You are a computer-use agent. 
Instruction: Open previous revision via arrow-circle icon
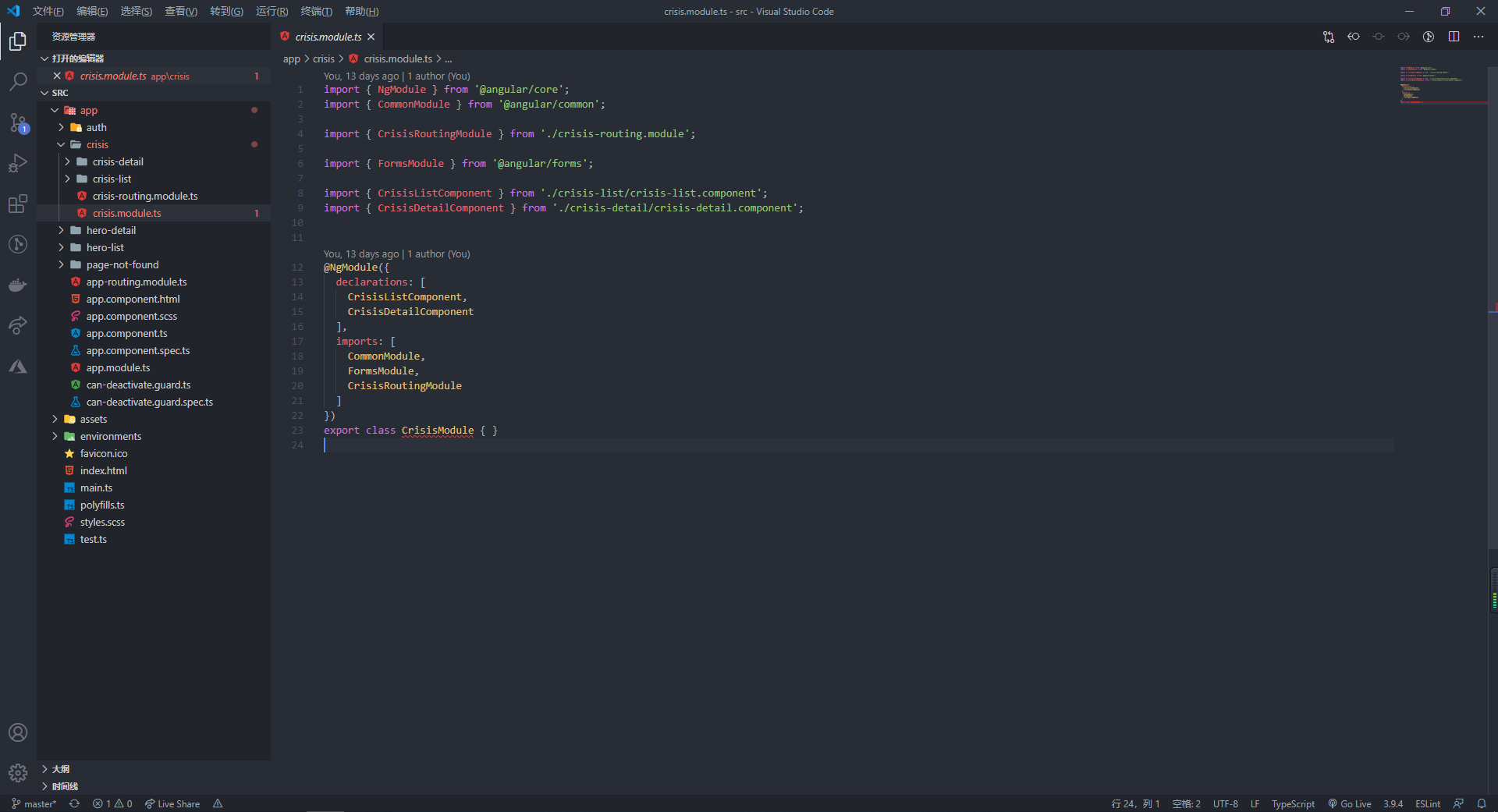tap(1354, 37)
